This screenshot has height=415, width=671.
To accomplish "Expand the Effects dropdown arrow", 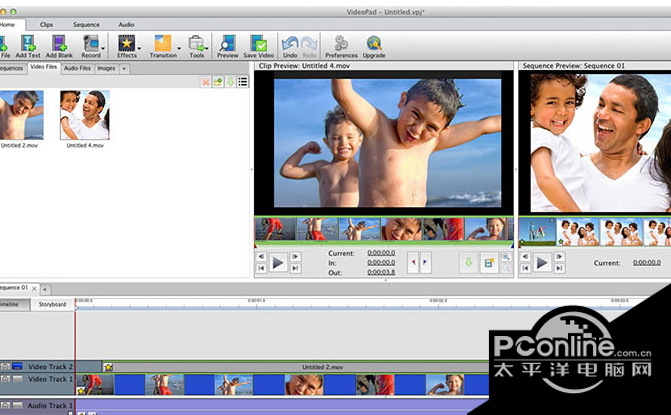I will pos(139,48).
